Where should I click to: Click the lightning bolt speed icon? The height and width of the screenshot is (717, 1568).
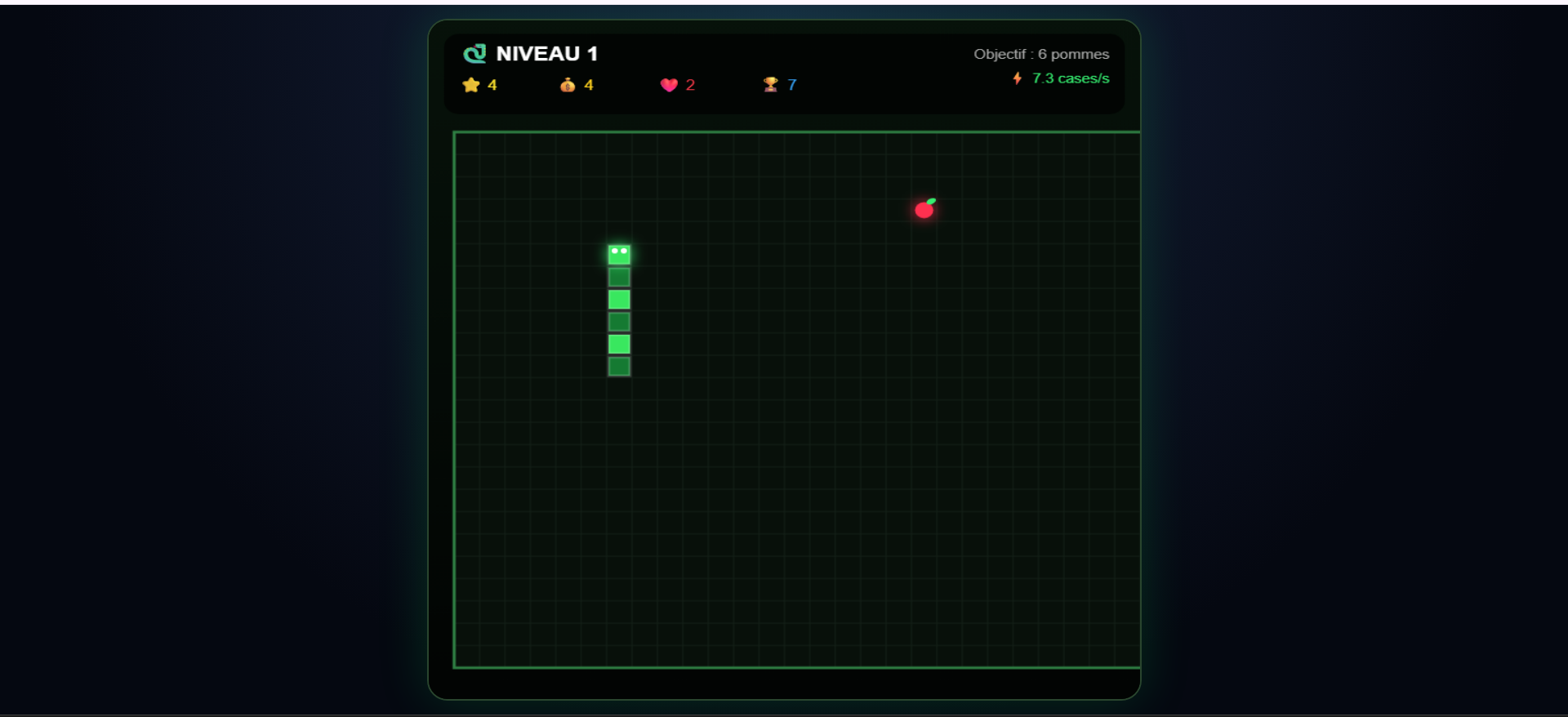1018,78
